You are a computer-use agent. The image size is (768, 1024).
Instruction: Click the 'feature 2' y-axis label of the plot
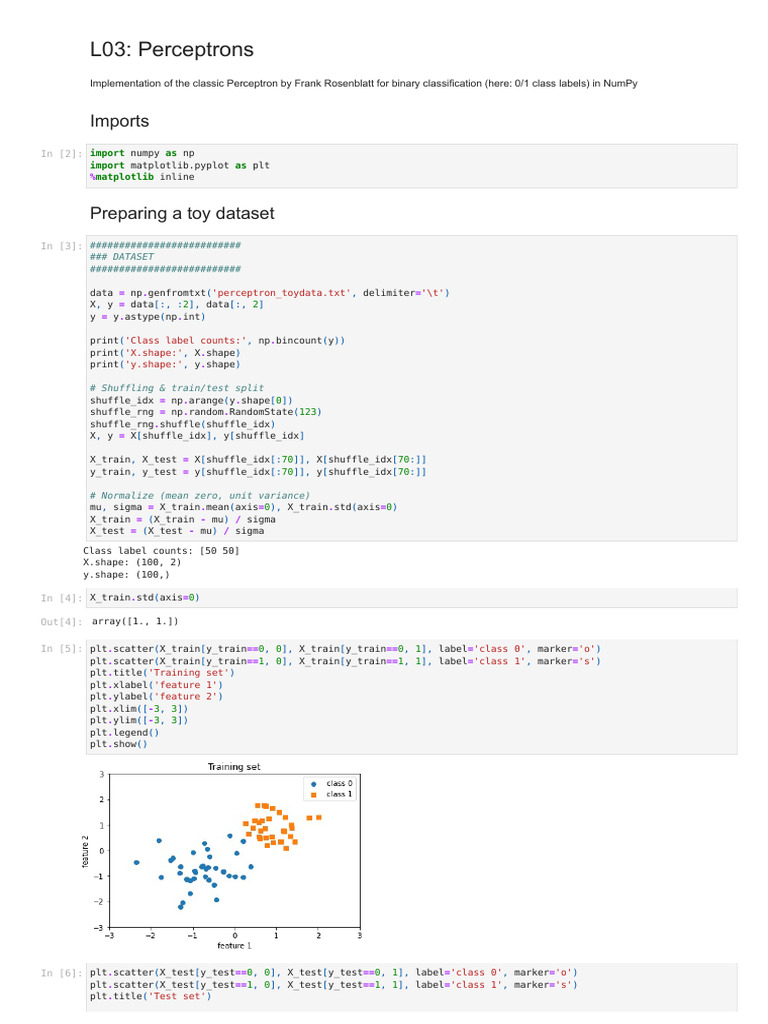coord(85,852)
